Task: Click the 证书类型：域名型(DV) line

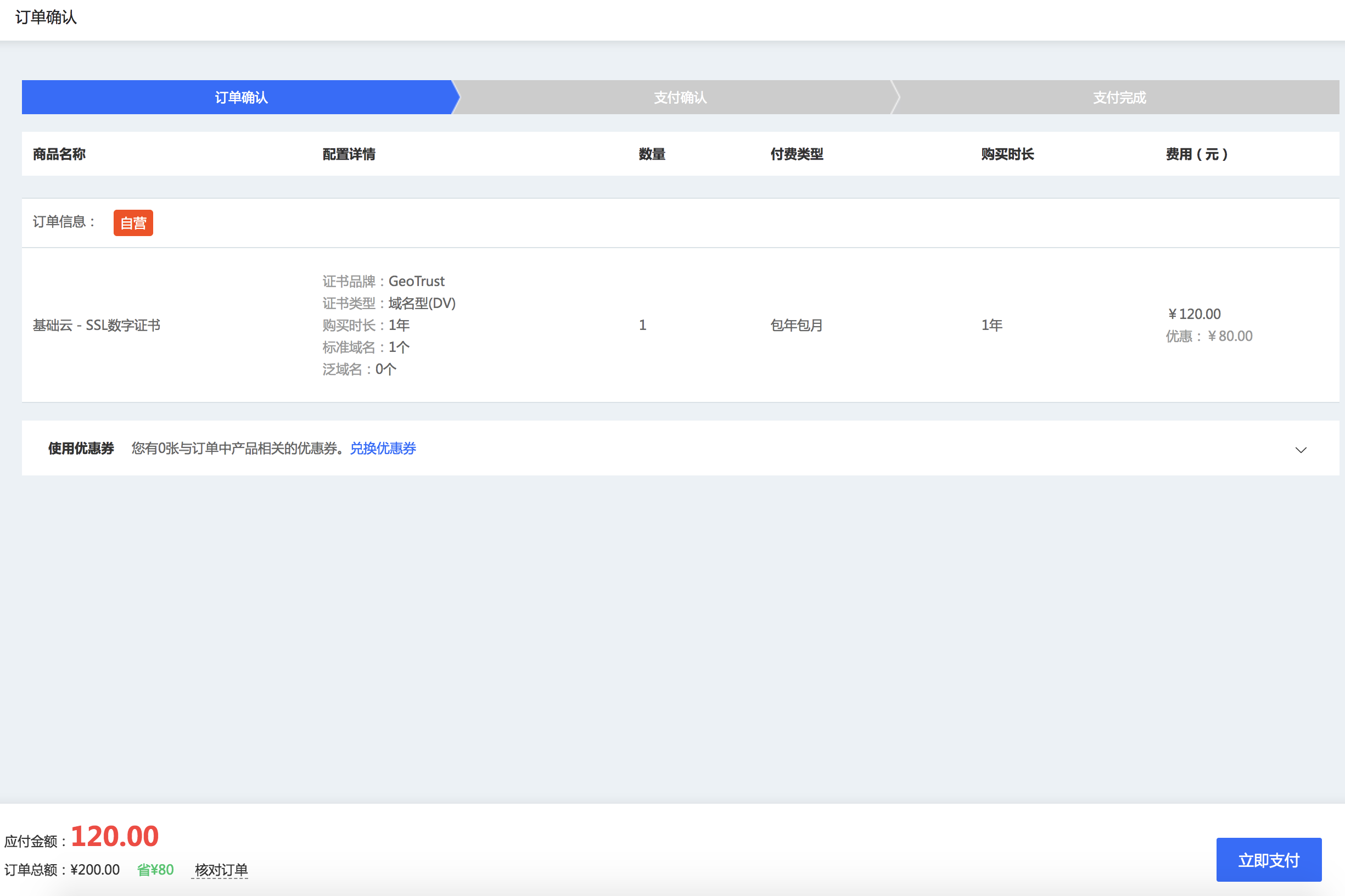Action: tap(389, 304)
